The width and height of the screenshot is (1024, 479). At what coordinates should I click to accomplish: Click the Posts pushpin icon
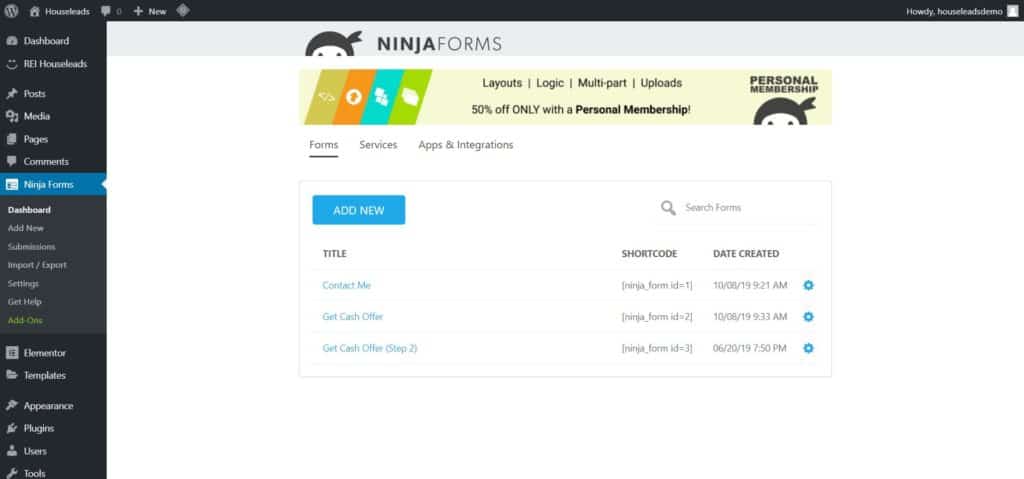(12, 93)
